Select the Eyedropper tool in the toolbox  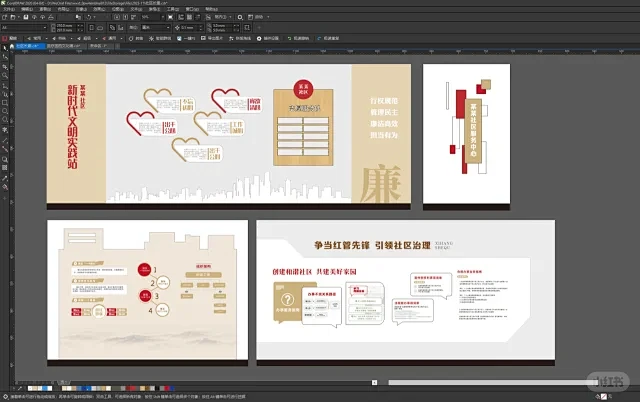click(x=5, y=167)
